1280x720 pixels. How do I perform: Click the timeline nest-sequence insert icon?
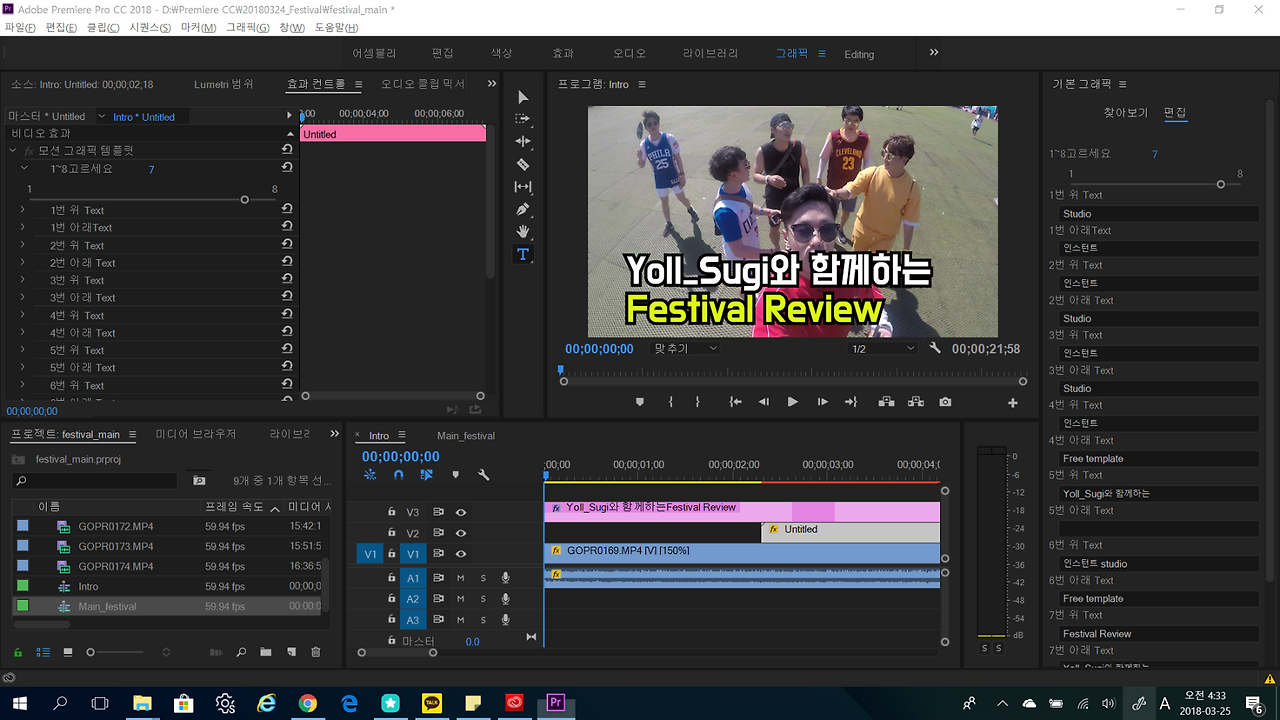coord(370,475)
